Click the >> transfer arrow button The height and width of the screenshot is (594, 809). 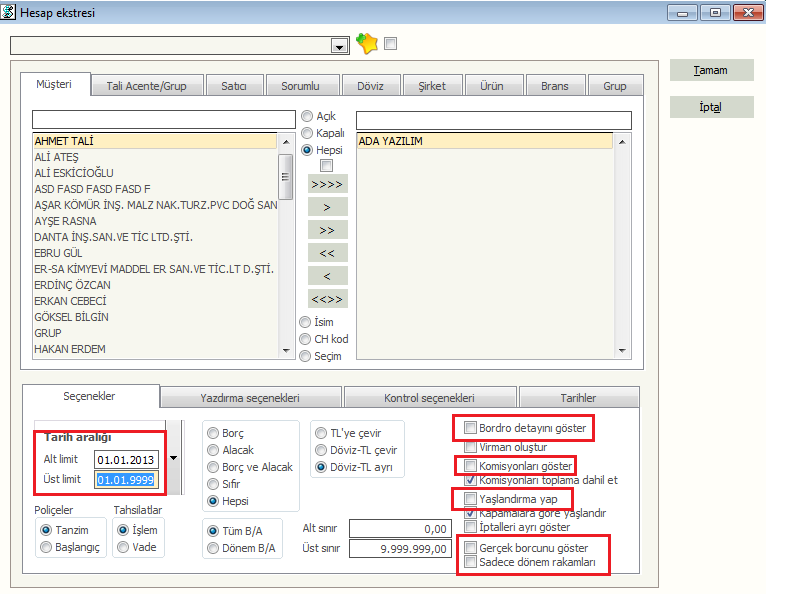[328, 230]
